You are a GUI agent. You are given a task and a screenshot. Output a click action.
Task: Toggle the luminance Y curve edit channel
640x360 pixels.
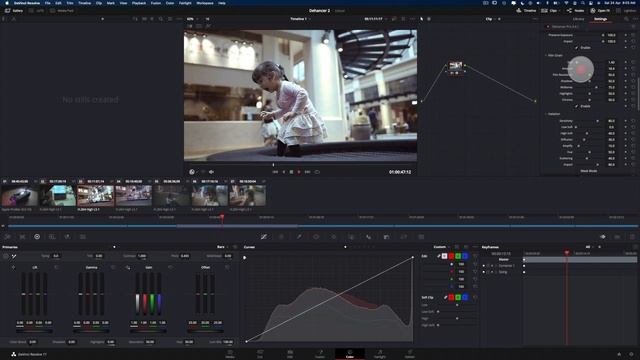click(x=444, y=256)
